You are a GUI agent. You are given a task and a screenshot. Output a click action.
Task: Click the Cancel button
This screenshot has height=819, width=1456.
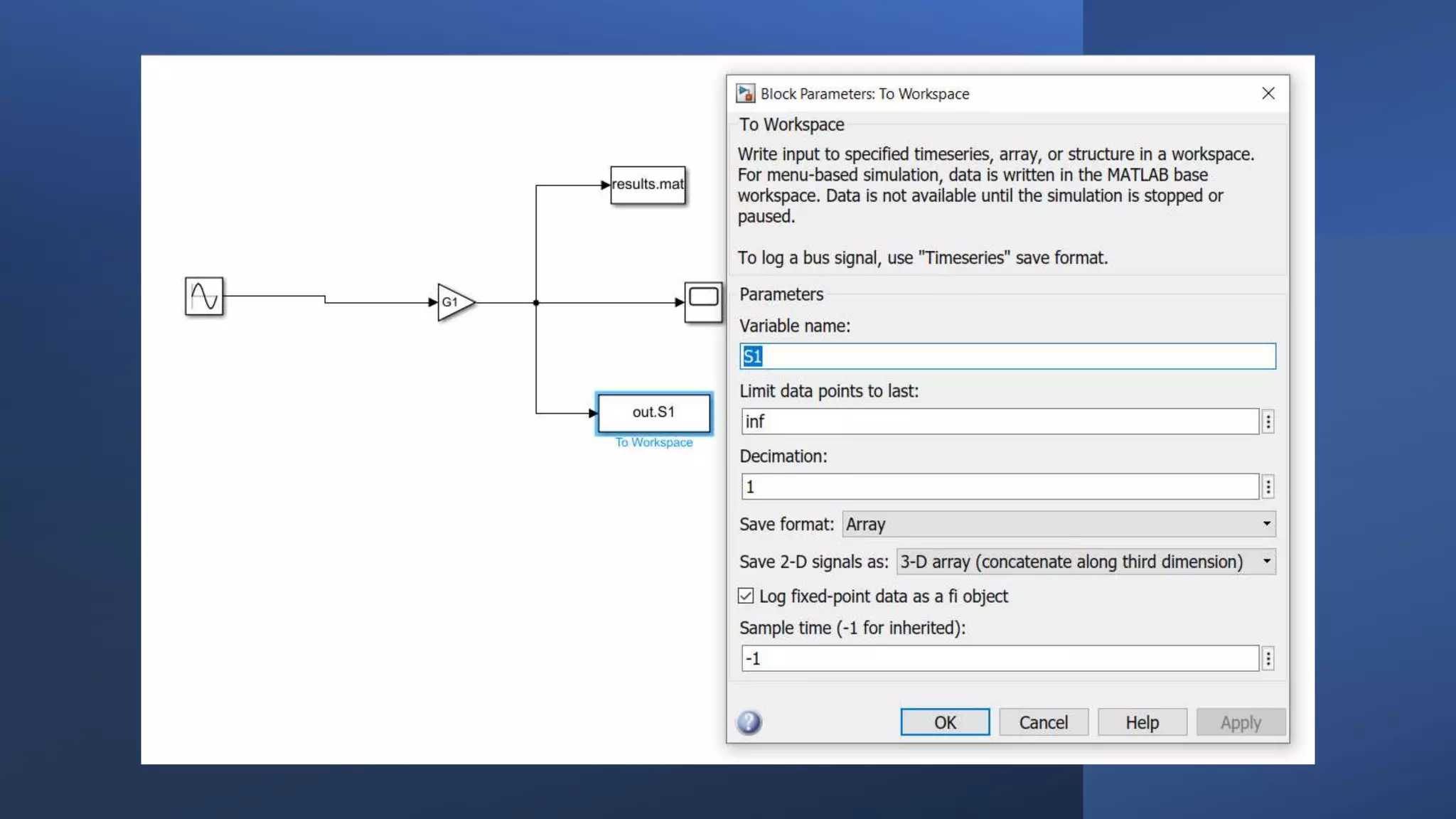pyautogui.click(x=1043, y=722)
